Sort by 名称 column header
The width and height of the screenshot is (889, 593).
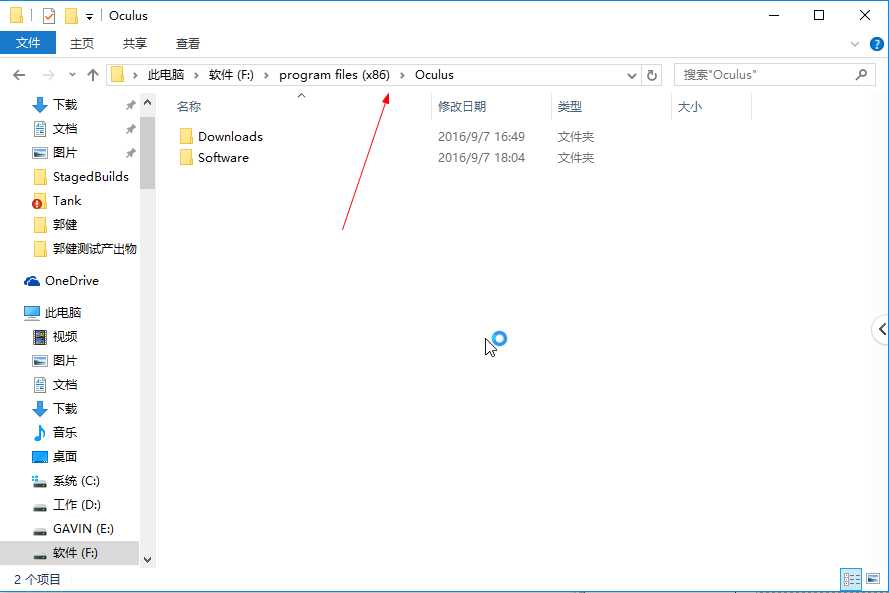[x=189, y=107]
